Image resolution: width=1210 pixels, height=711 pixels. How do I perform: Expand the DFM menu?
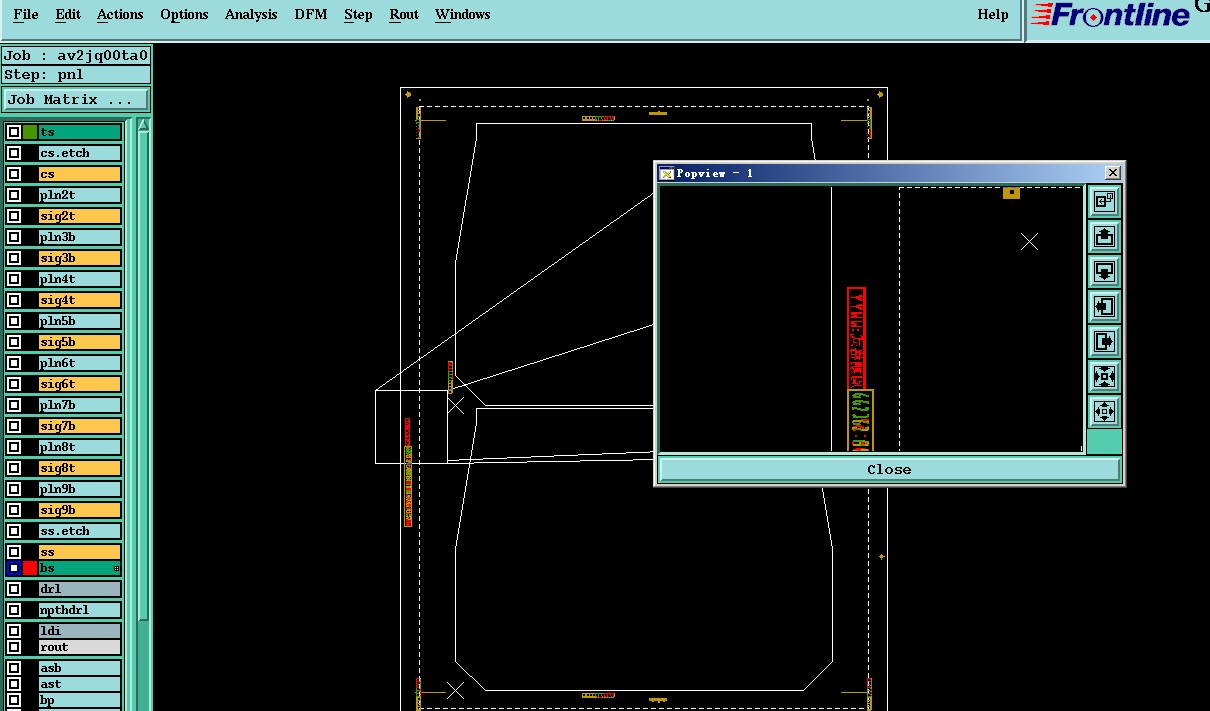click(310, 15)
